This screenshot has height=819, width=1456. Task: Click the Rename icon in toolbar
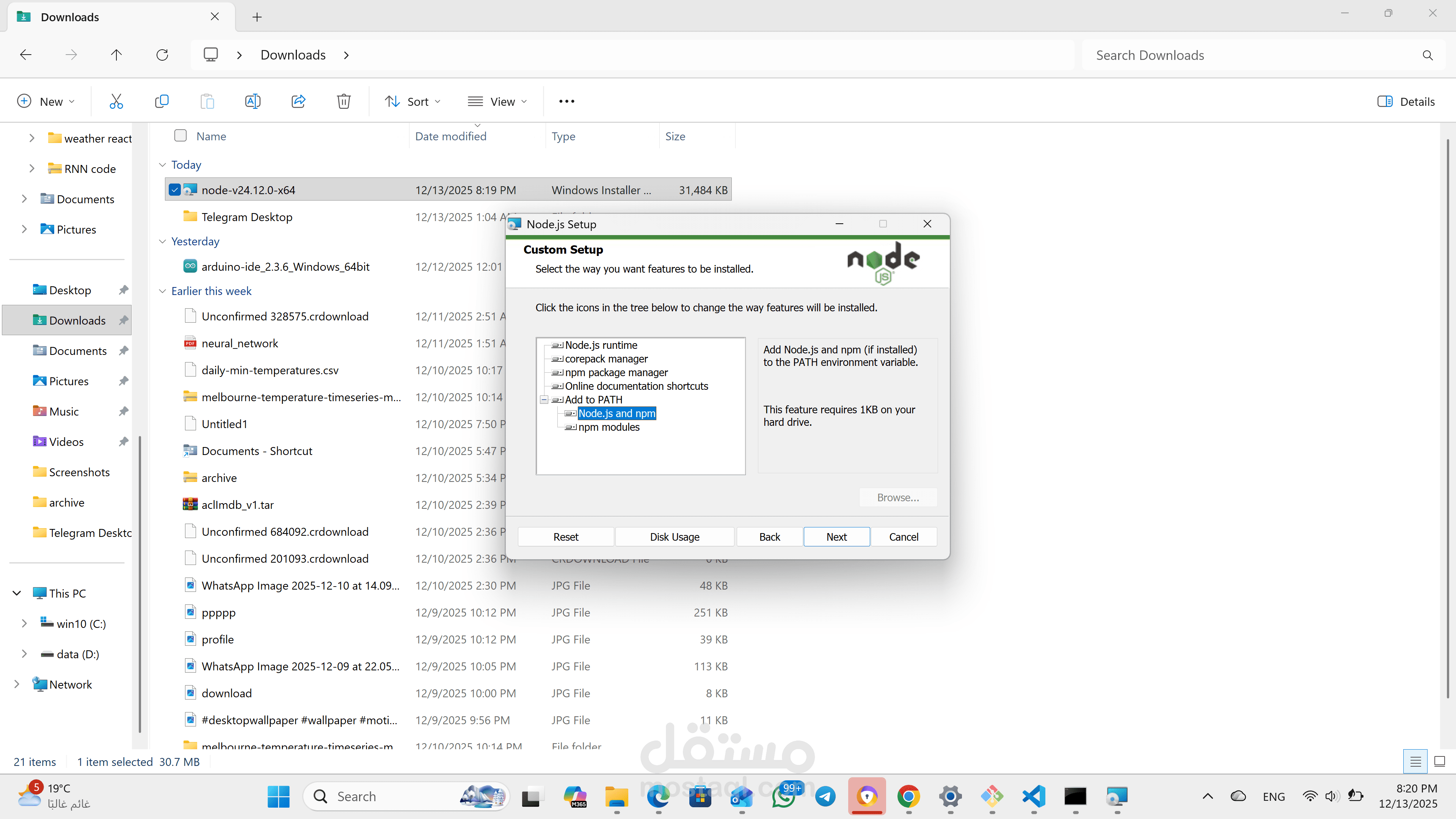click(x=253, y=101)
